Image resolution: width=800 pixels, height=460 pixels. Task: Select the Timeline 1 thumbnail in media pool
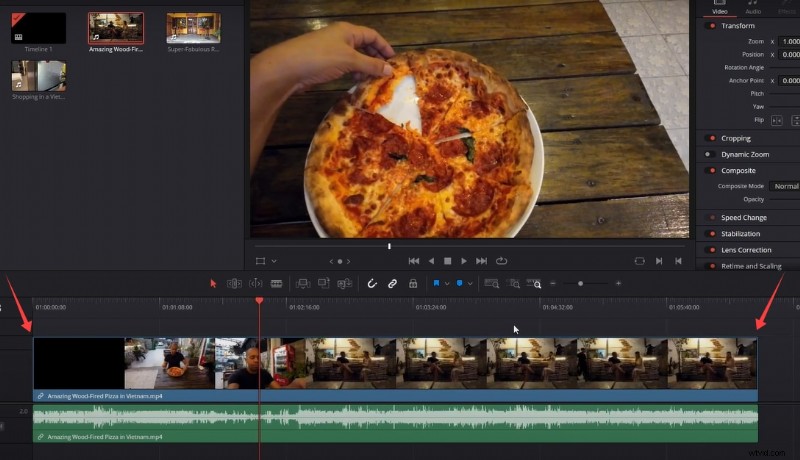point(39,28)
